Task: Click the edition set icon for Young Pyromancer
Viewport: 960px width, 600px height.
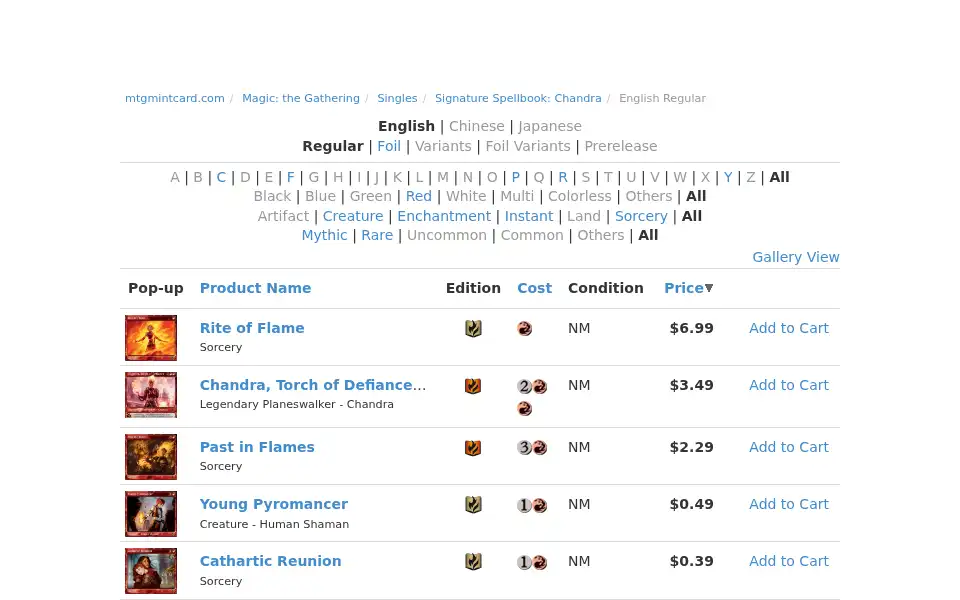Action: coord(473,504)
